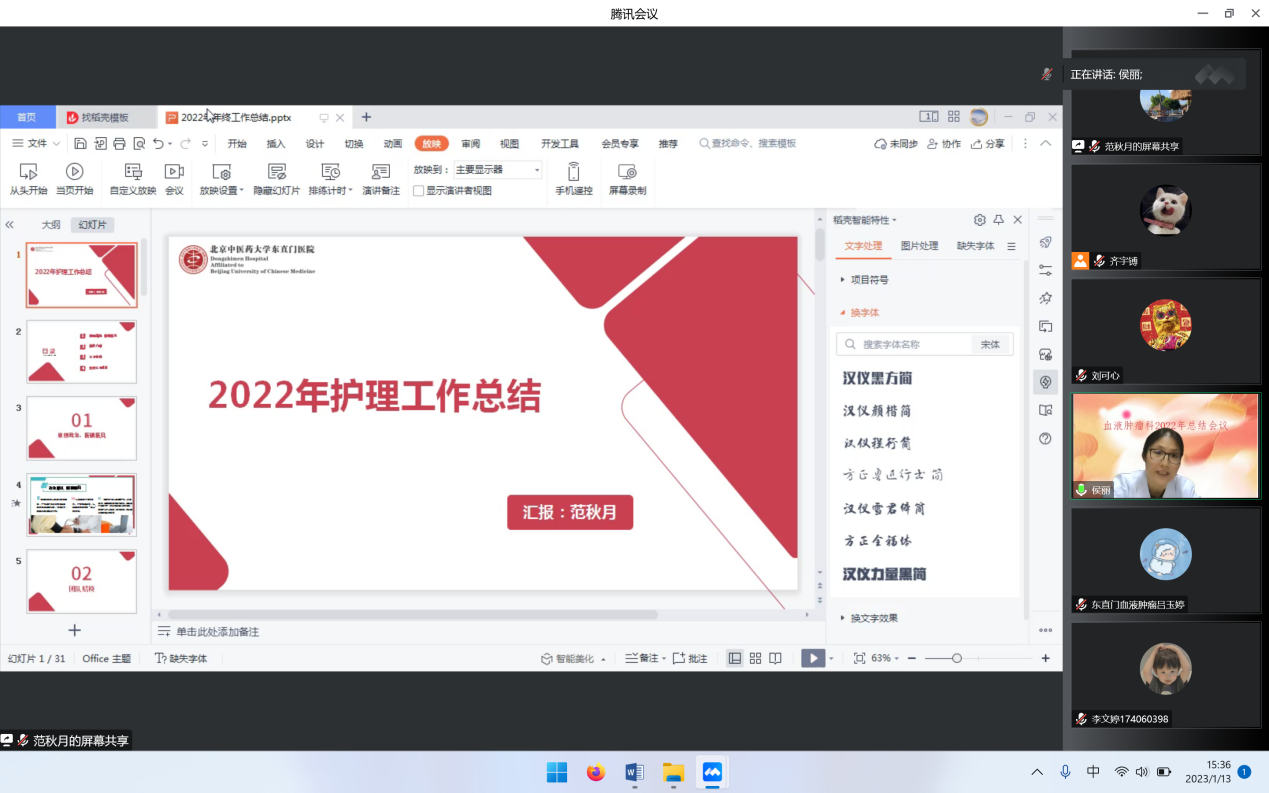Click the print icon in quick access toolbar

coord(120,144)
